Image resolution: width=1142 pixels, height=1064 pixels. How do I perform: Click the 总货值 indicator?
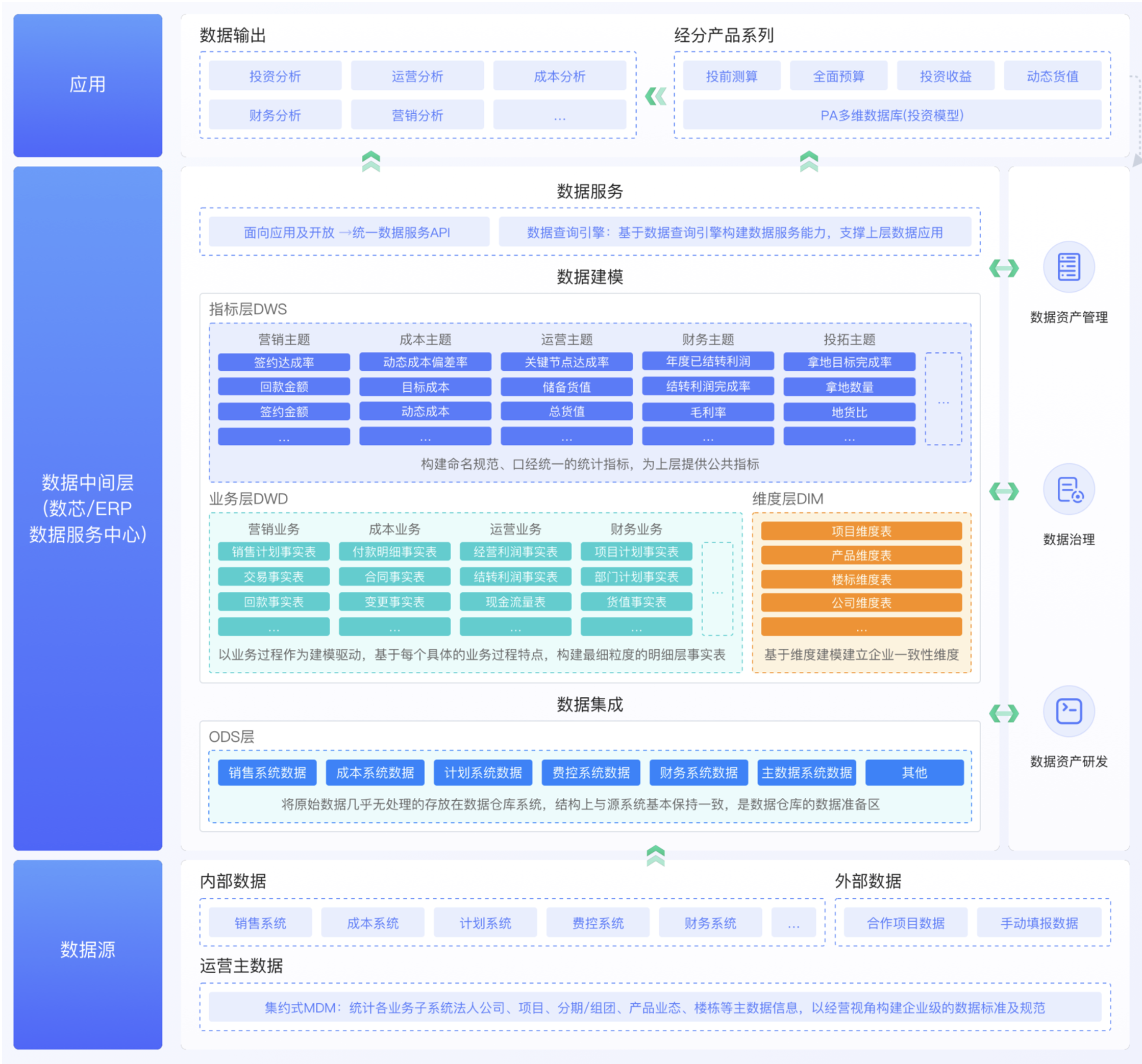click(567, 411)
